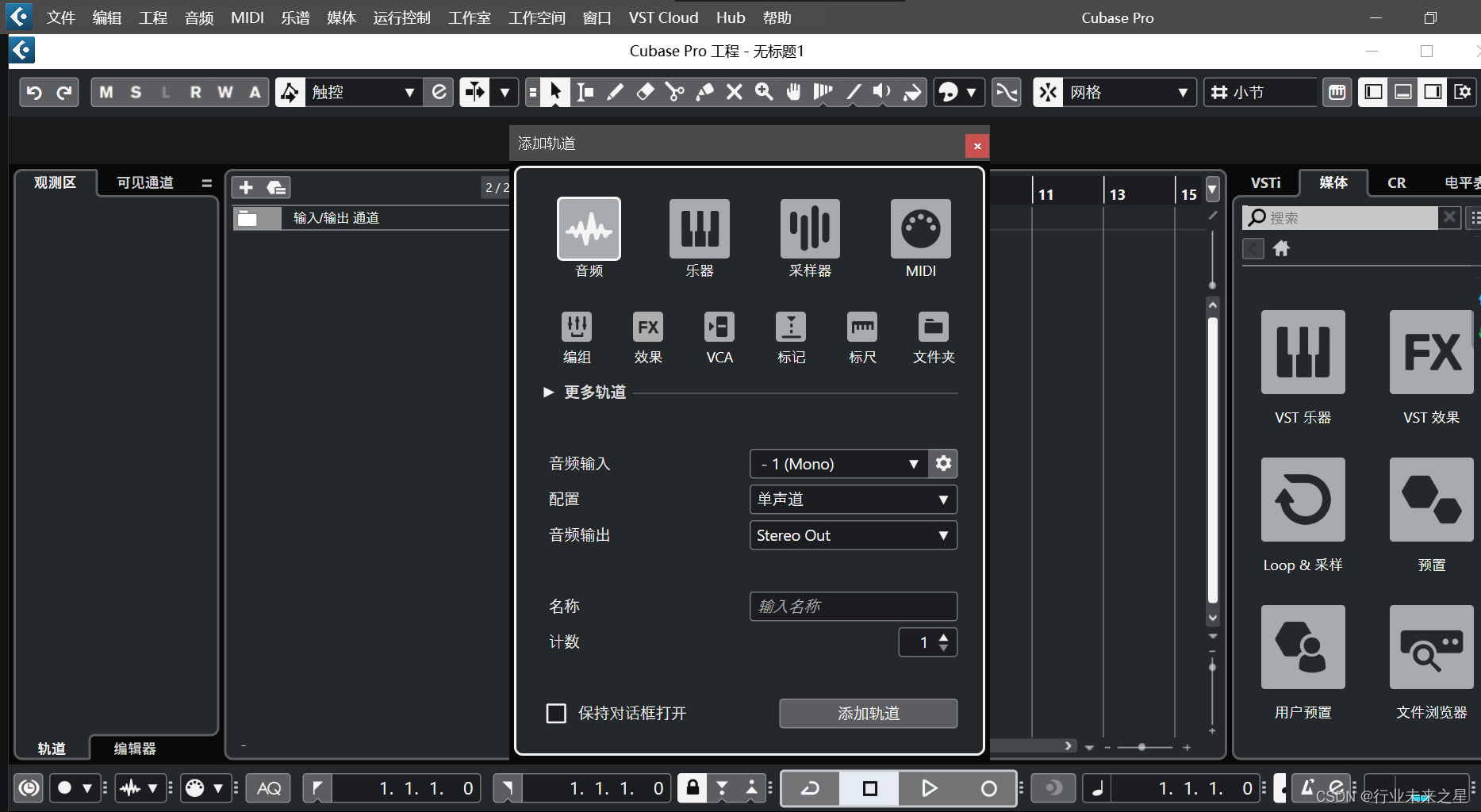The width and height of the screenshot is (1481, 812).
Task: Select the Zoom magnifier tool
Action: [764, 92]
